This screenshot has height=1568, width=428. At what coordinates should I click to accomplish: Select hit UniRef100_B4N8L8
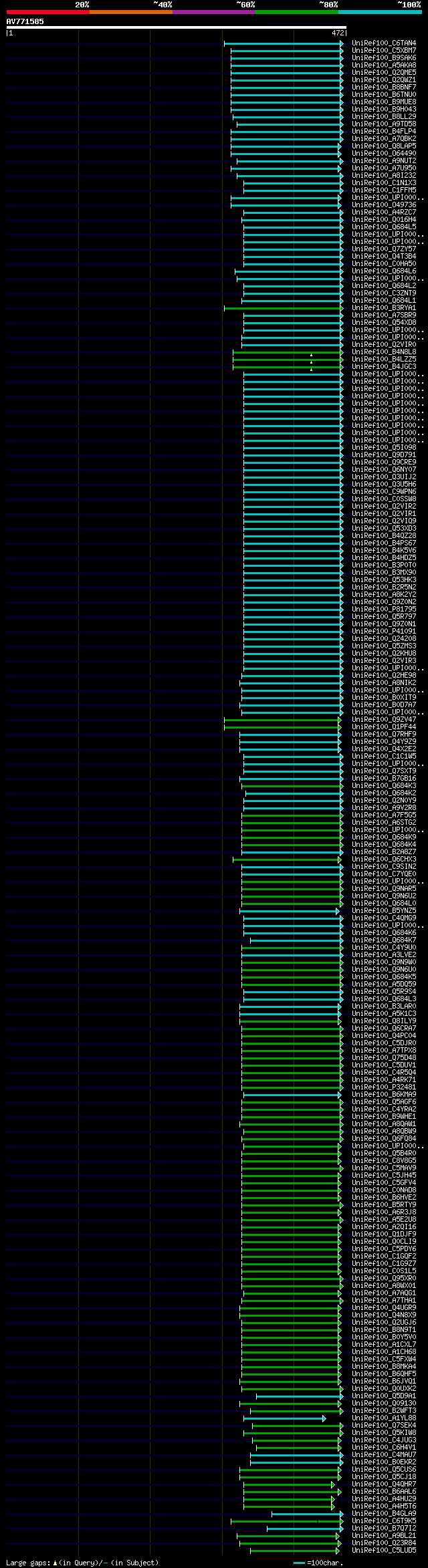[384, 352]
